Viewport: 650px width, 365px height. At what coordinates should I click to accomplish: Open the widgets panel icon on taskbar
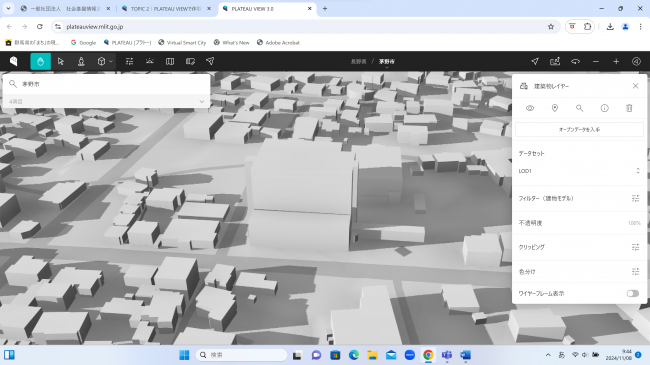pos(9,355)
